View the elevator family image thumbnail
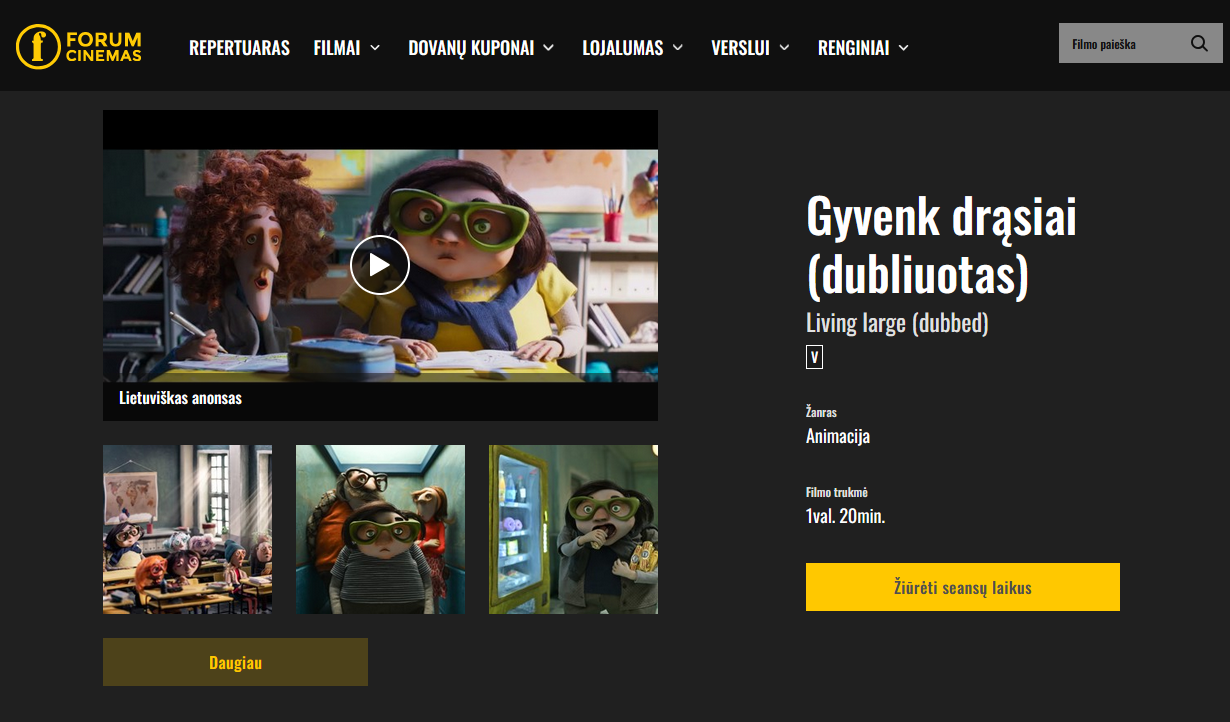Viewport: 1230px width, 722px height. pyautogui.click(x=380, y=529)
